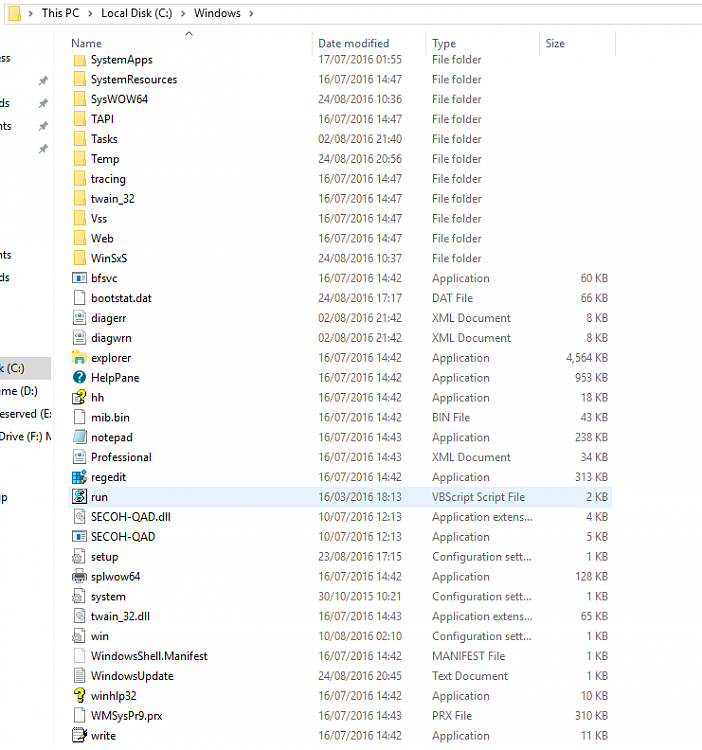
Task: Expand the chevron before This PC
Action: (31, 13)
